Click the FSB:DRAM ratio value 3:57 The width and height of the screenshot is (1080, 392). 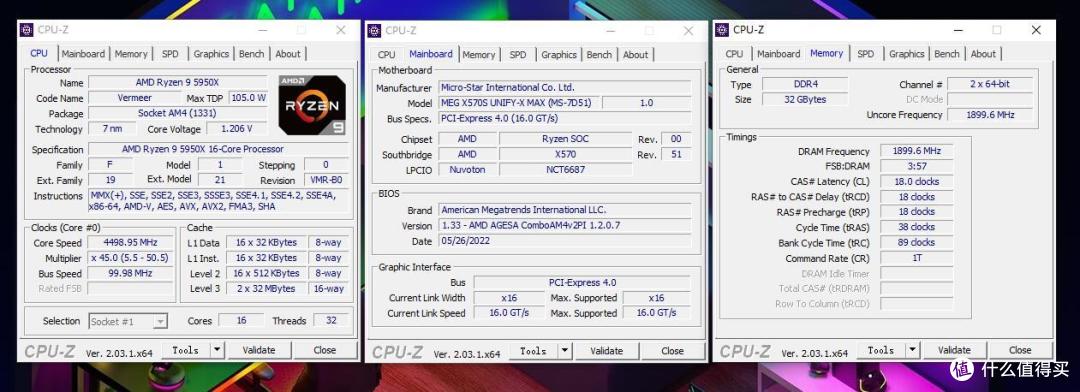pyautogui.click(x=917, y=166)
